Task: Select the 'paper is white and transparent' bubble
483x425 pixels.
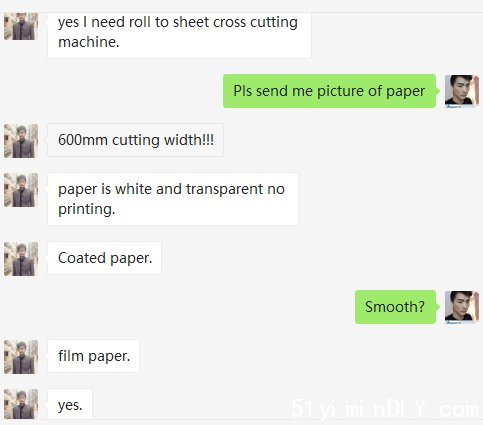Action: [173, 199]
